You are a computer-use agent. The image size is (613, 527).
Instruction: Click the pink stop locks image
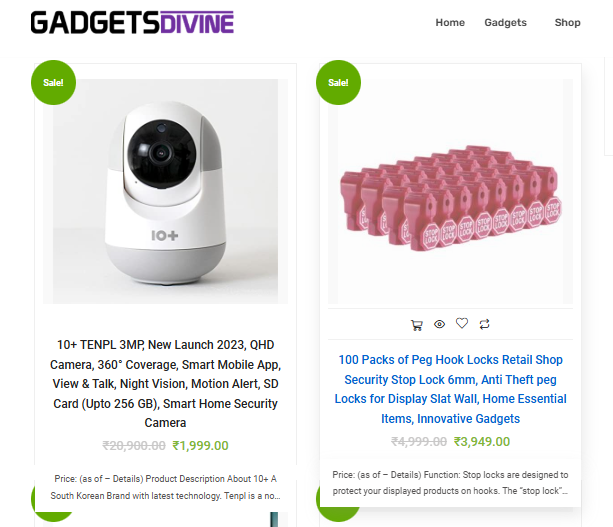tap(450, 192)
